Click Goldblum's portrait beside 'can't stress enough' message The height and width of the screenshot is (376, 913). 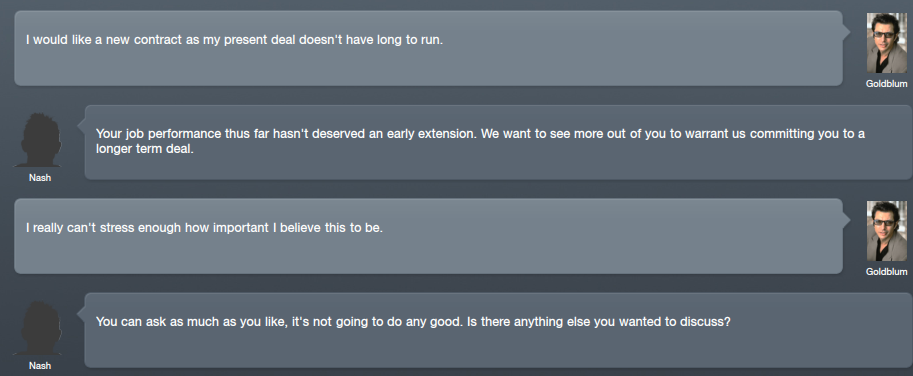click(x=886, y=231)
